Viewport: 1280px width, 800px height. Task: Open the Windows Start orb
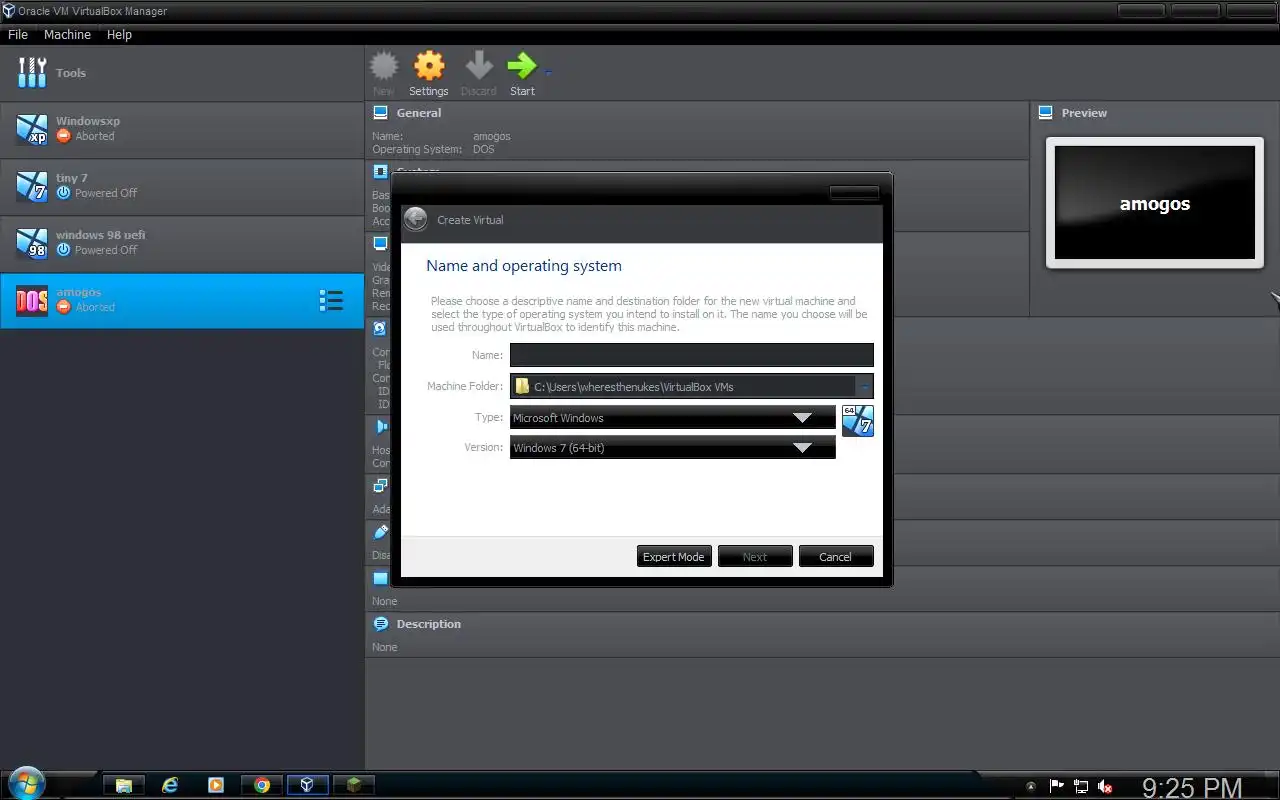(x=25, y=783)
